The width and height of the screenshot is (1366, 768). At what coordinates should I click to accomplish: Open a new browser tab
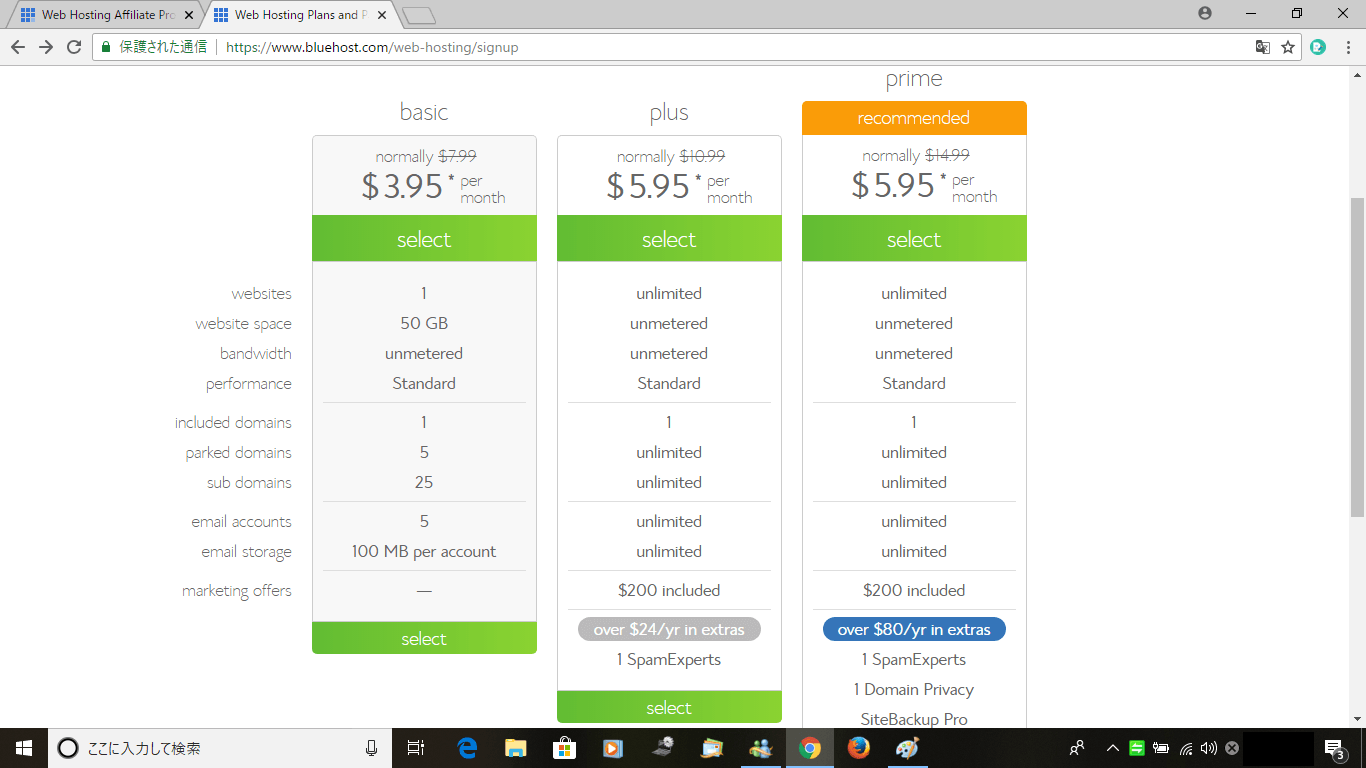(420, 15)
